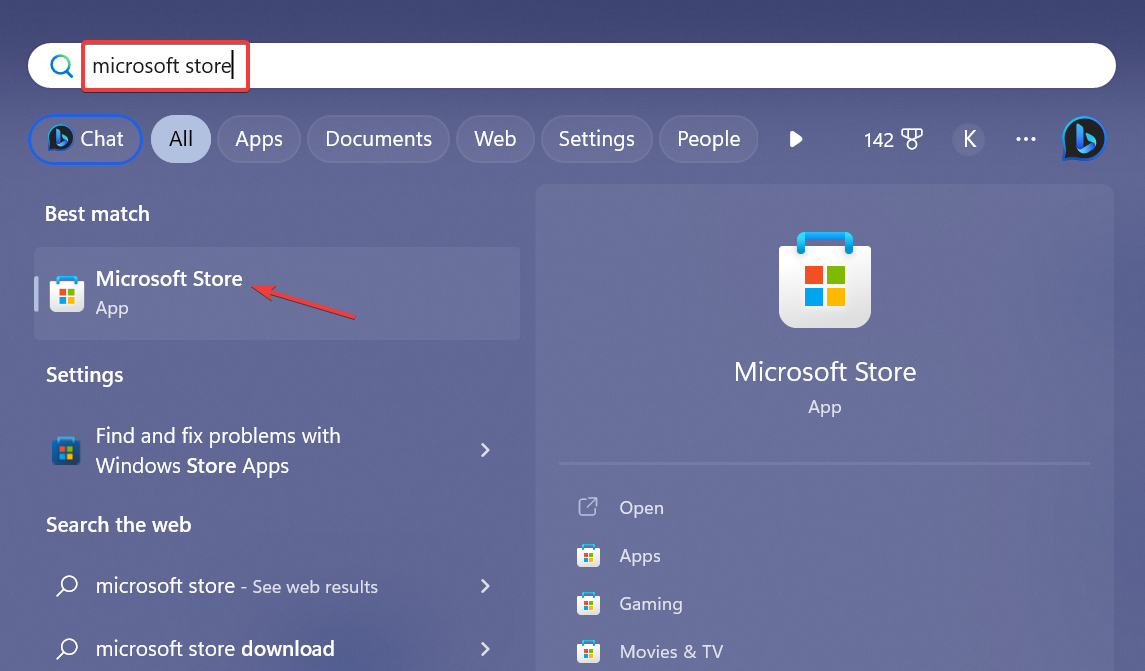Show more filter tabs with the arrow
The width and height of the screenshot is (1145, 671).
coord(796,139)
